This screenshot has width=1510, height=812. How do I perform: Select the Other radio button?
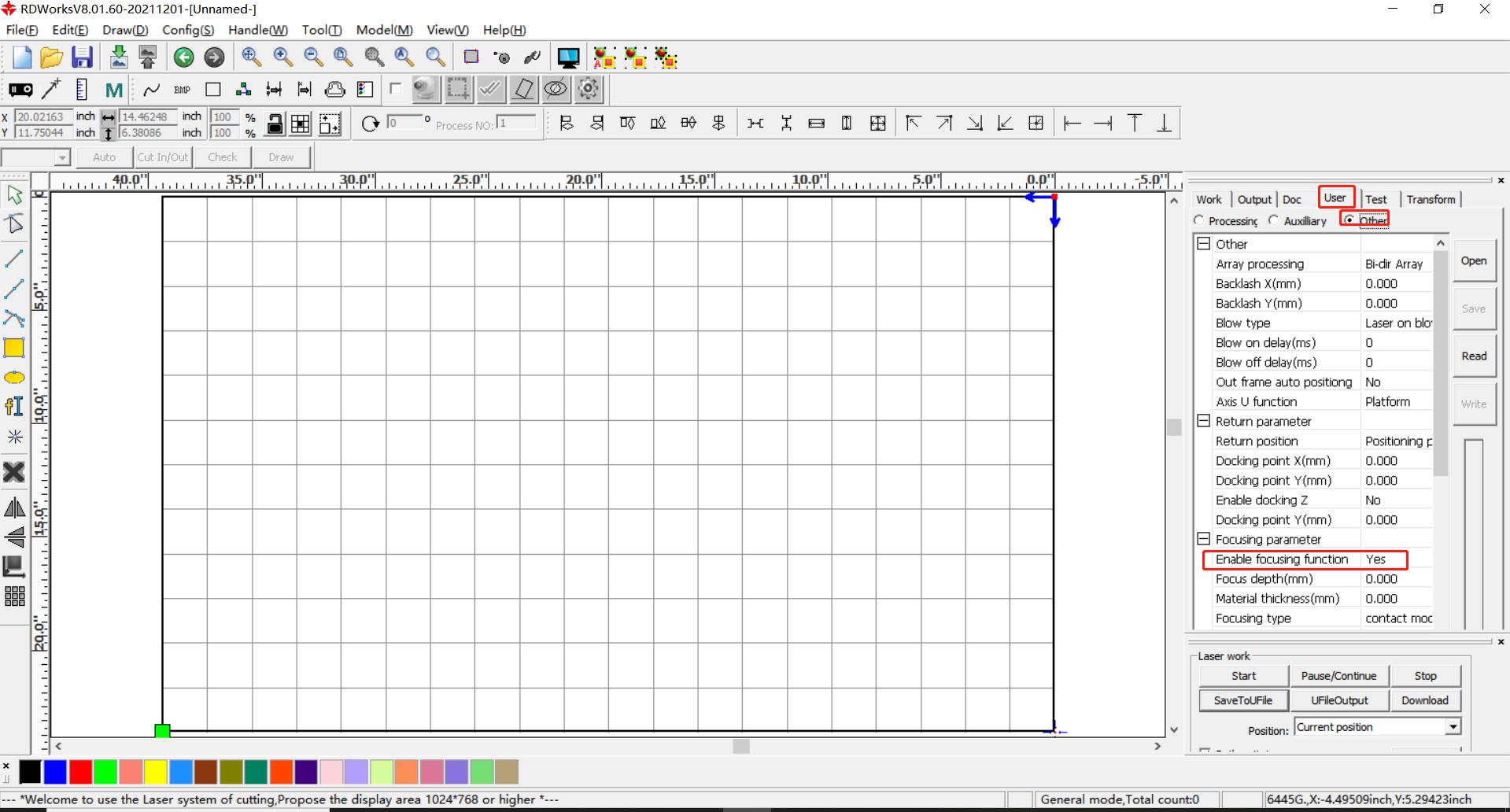click(1349, 220)
